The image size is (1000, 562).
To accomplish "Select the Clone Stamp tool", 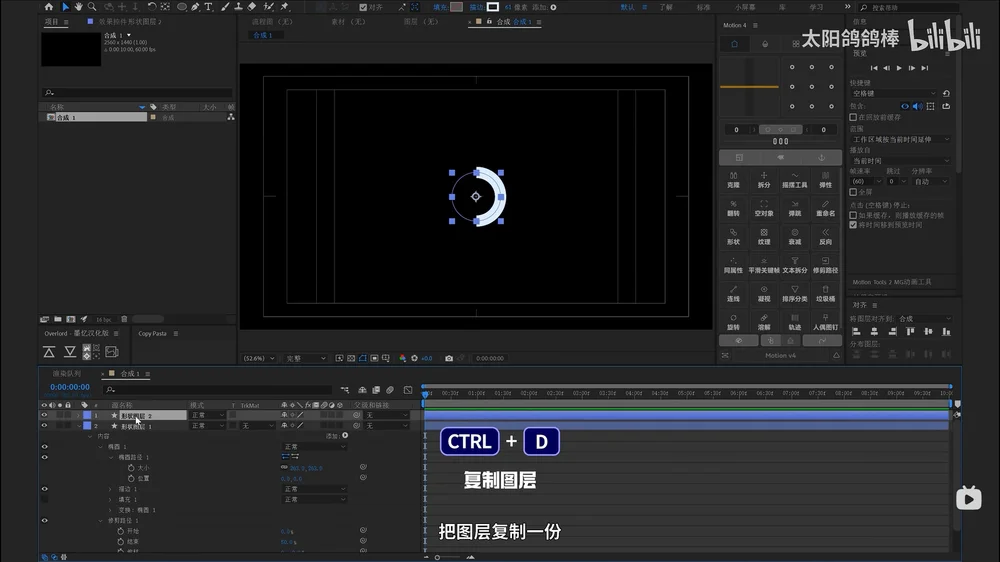I will click(238, 7).
